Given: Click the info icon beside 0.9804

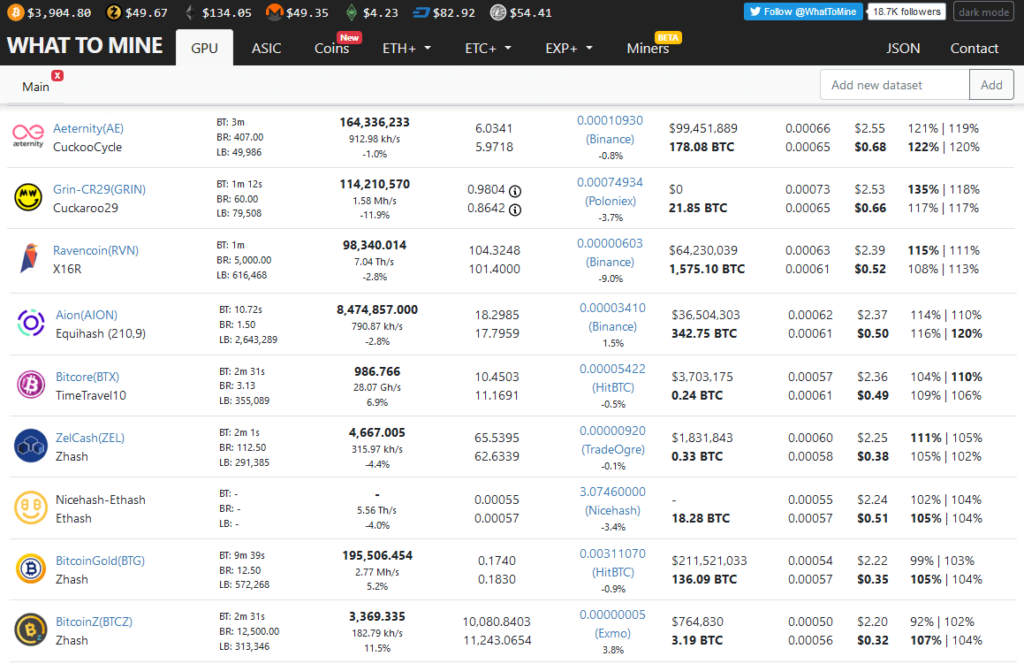Looking at the screenshot, I should (x=515, y=190).
